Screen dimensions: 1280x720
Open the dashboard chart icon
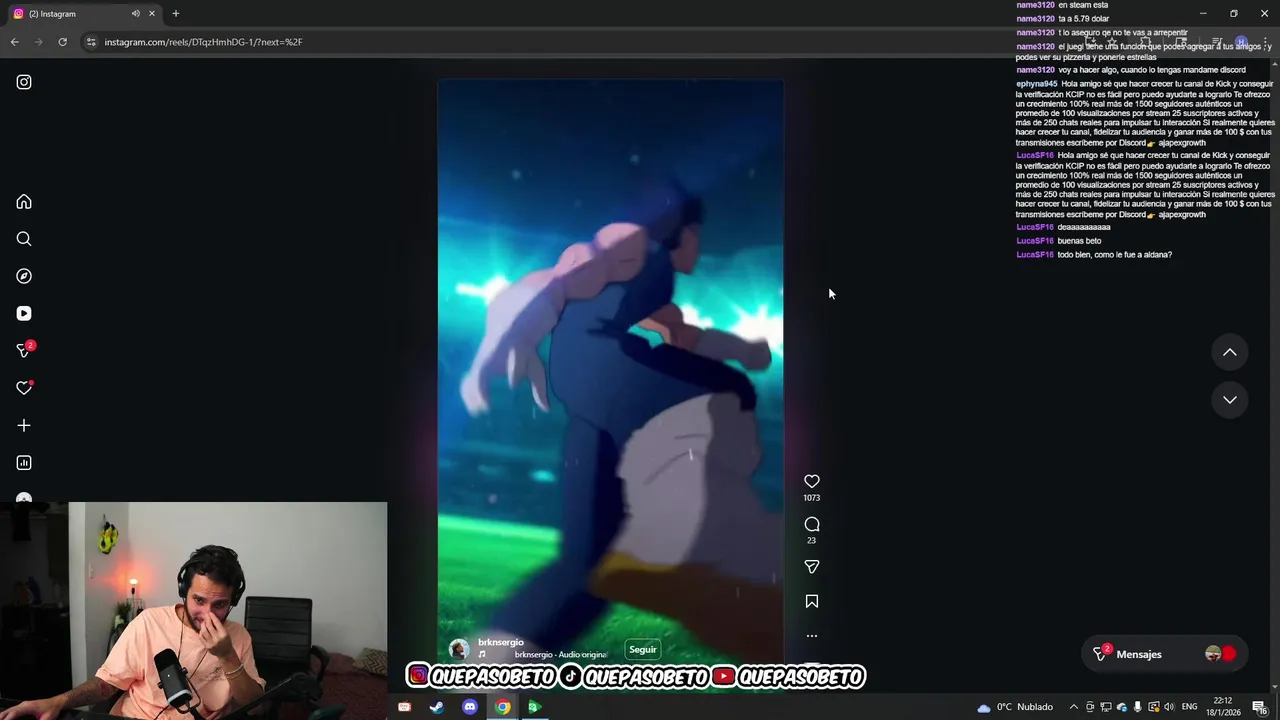tap(24, 463)
